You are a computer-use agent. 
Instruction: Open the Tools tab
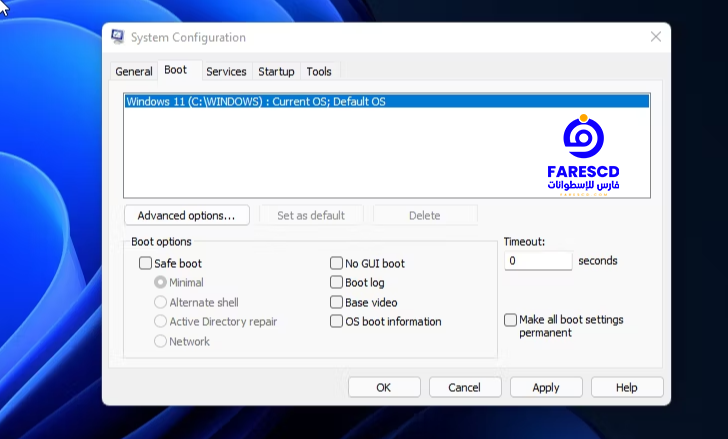pos(319,71)
